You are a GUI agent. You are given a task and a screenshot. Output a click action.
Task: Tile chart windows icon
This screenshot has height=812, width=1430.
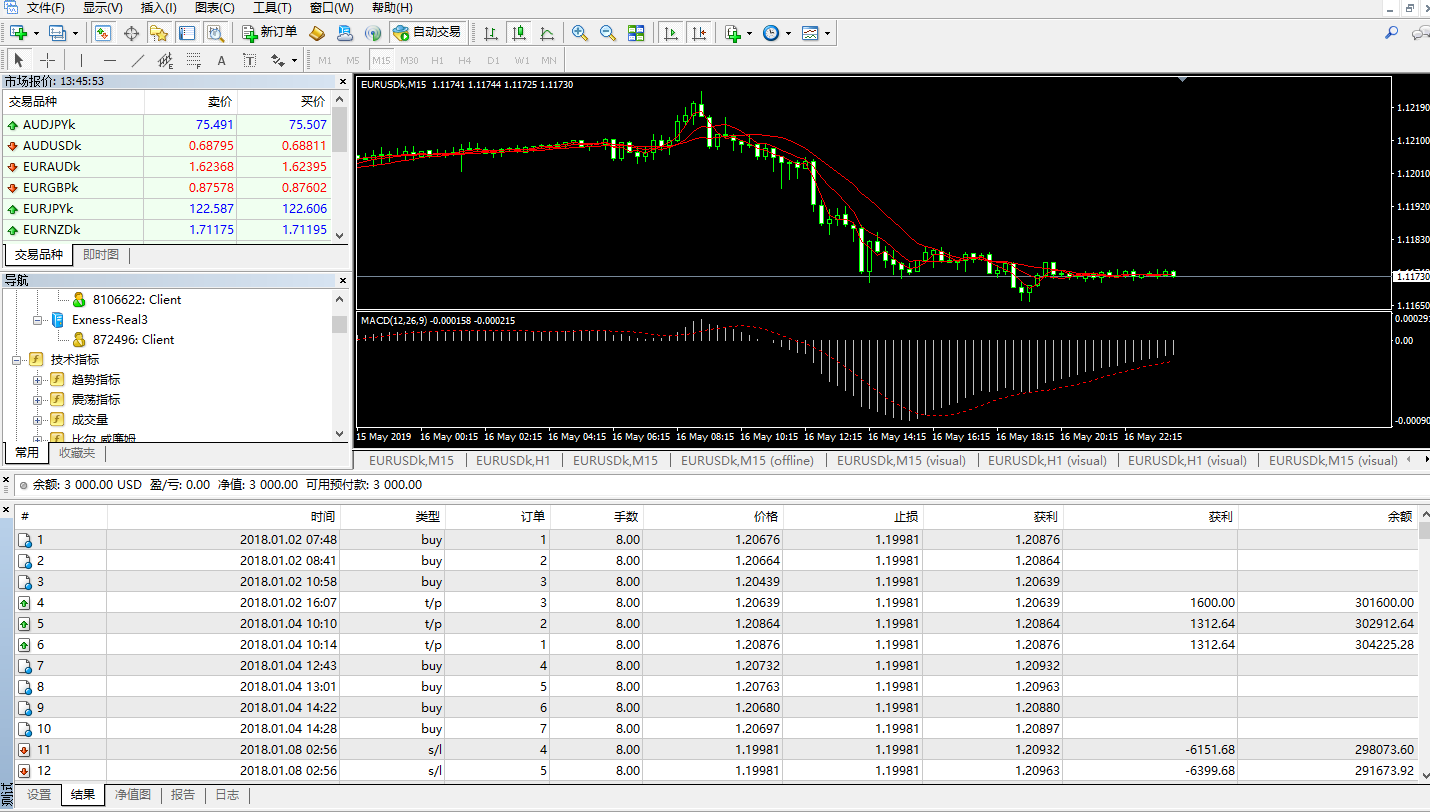coord(636,33)
